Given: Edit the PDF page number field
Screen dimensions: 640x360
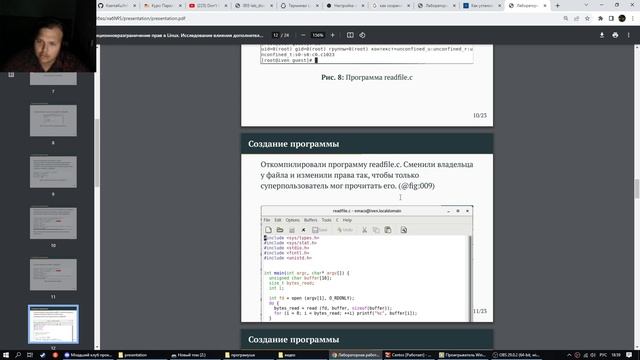Looking at the screenshot, I should point(276,36).
